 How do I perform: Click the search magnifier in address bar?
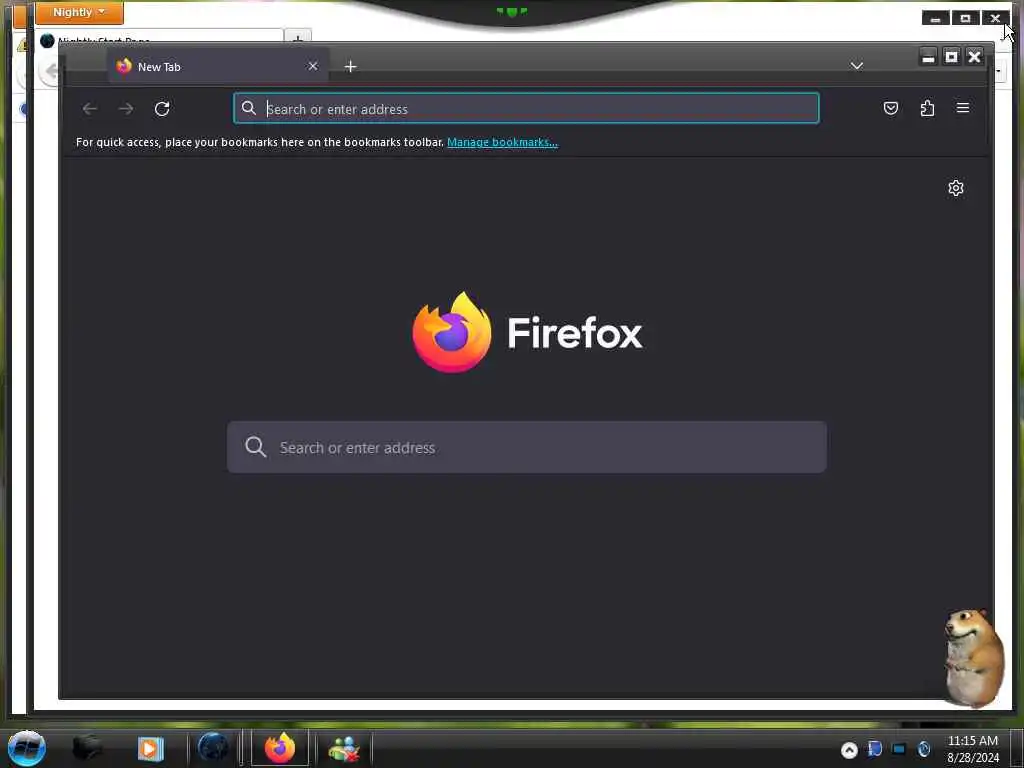click(249, 108)
